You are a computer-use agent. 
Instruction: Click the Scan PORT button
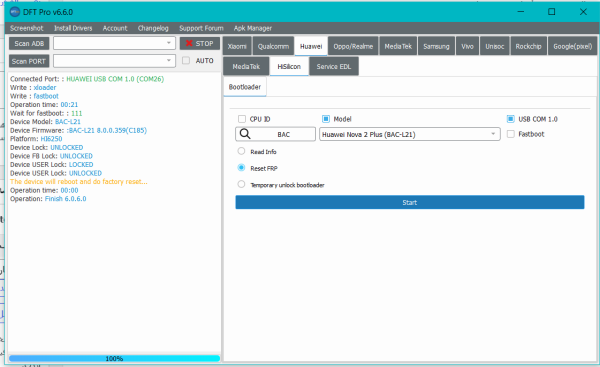[x=29, y=61]
